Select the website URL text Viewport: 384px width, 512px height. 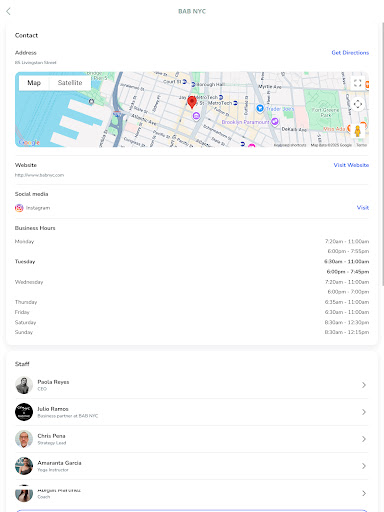(39, 175)
